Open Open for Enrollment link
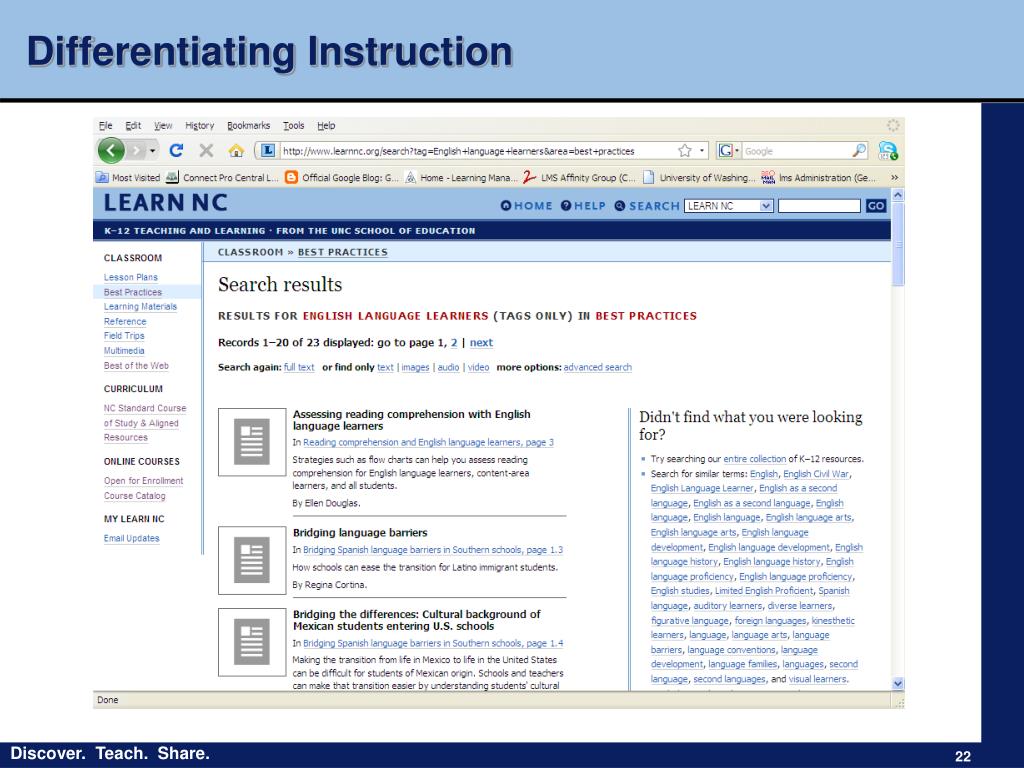The width and height of the screenshot is (1024, 768). click(144, 481)
